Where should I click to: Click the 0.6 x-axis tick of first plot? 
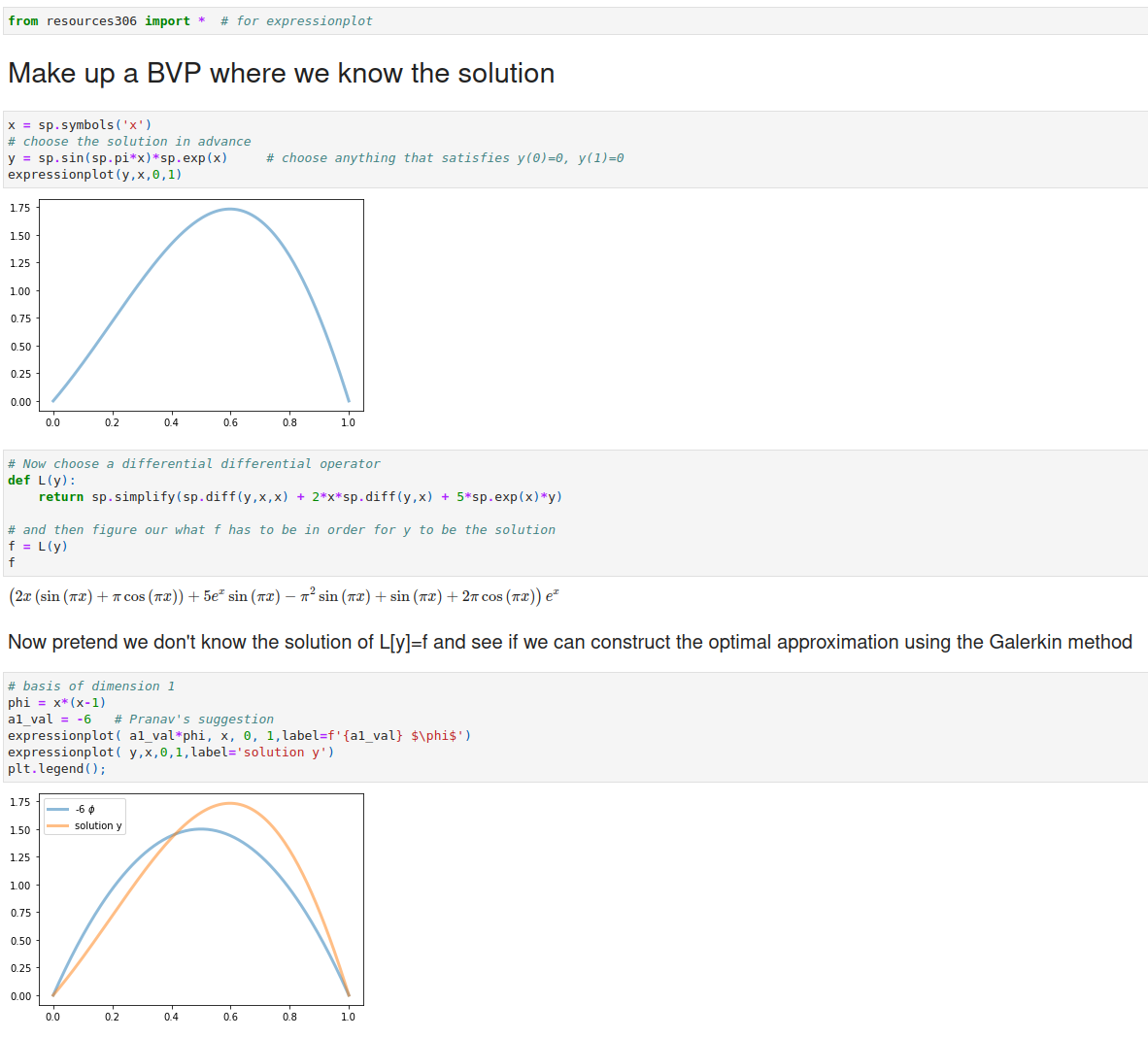pyautogui.click(x=230, y=422)
